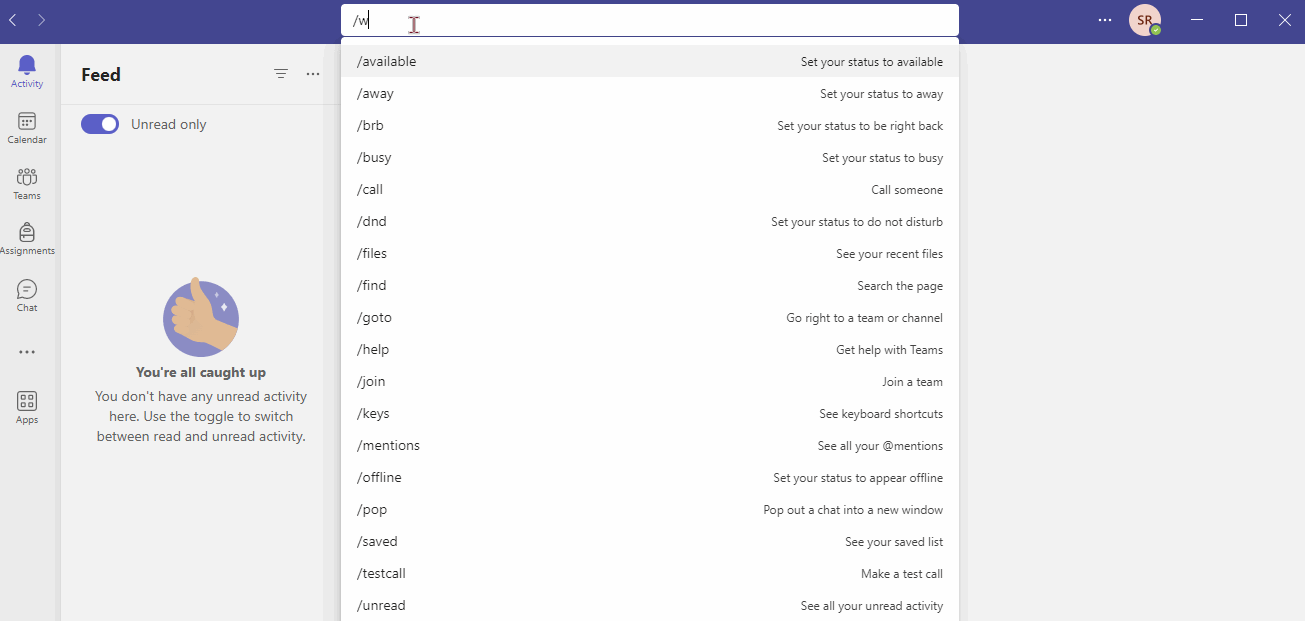Pick the /join command
The image size is (1305, 621).
650,382
